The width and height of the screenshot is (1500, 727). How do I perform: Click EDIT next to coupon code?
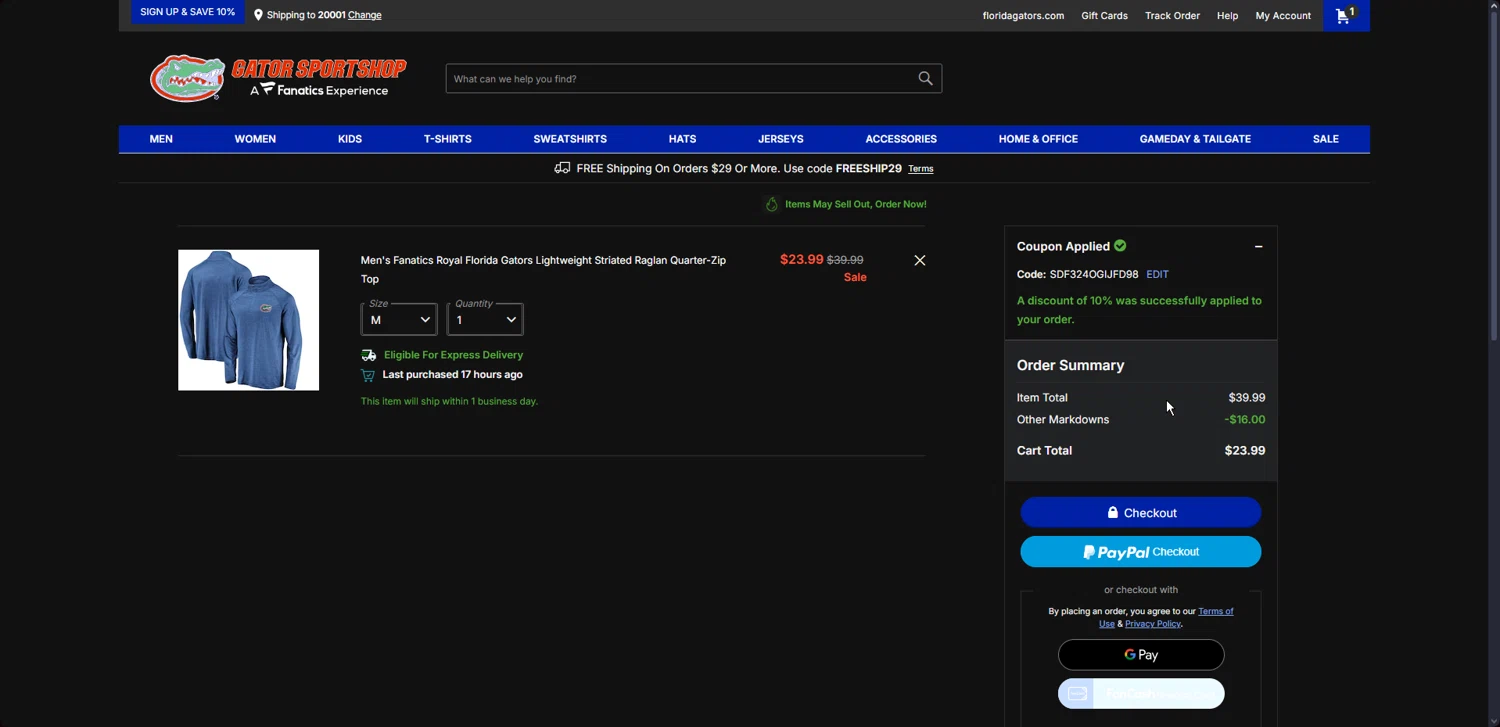(x=1157, y=274)
